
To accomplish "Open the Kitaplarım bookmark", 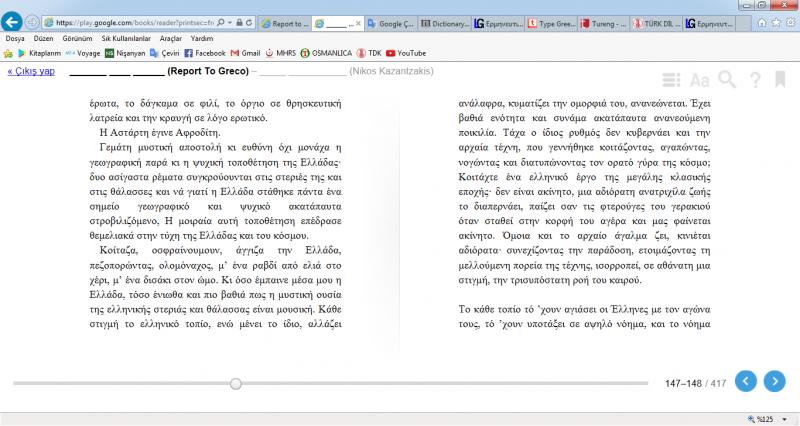I will pos(39,53).
